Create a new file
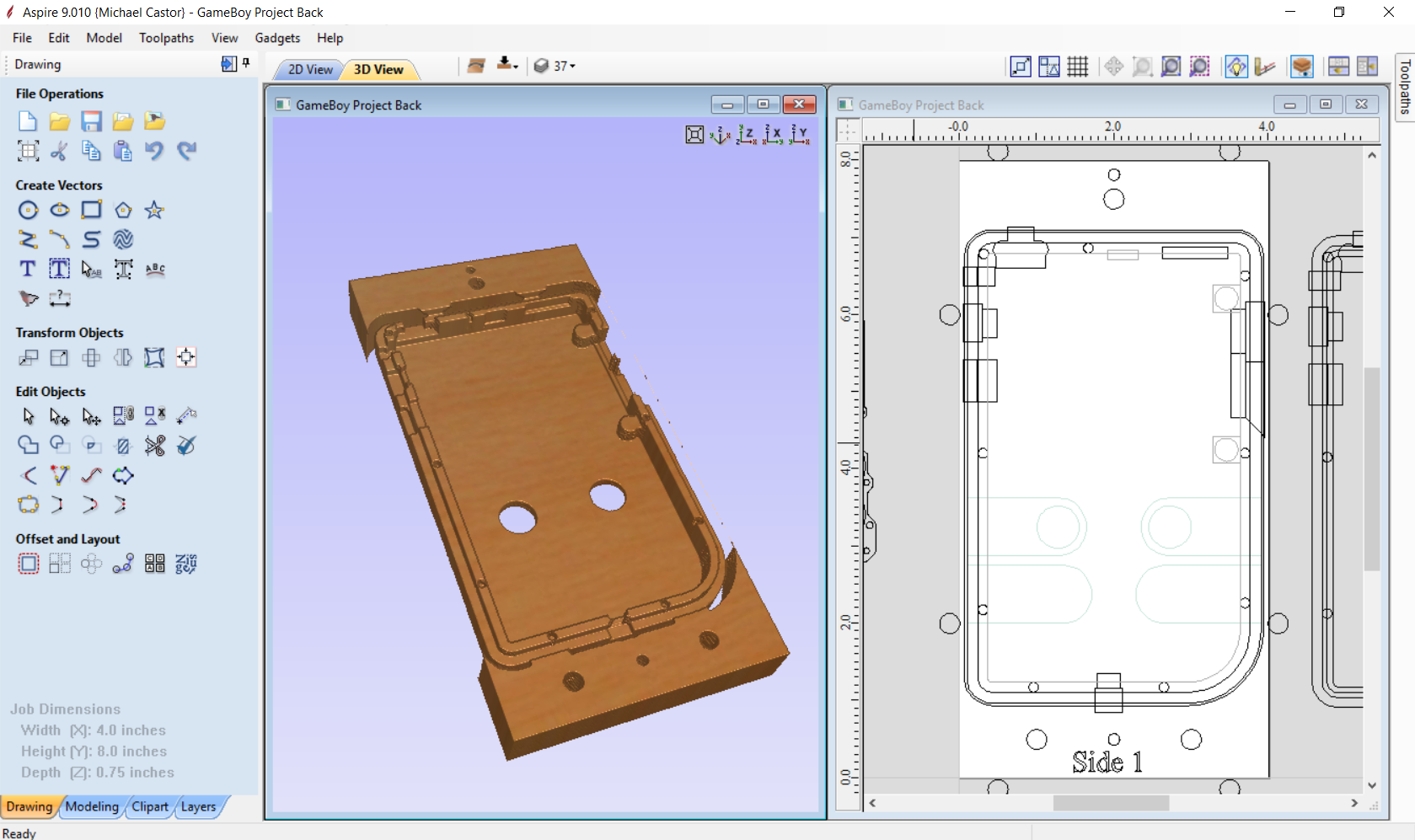This screenshot has height=840, width=1415. [28, 121]
